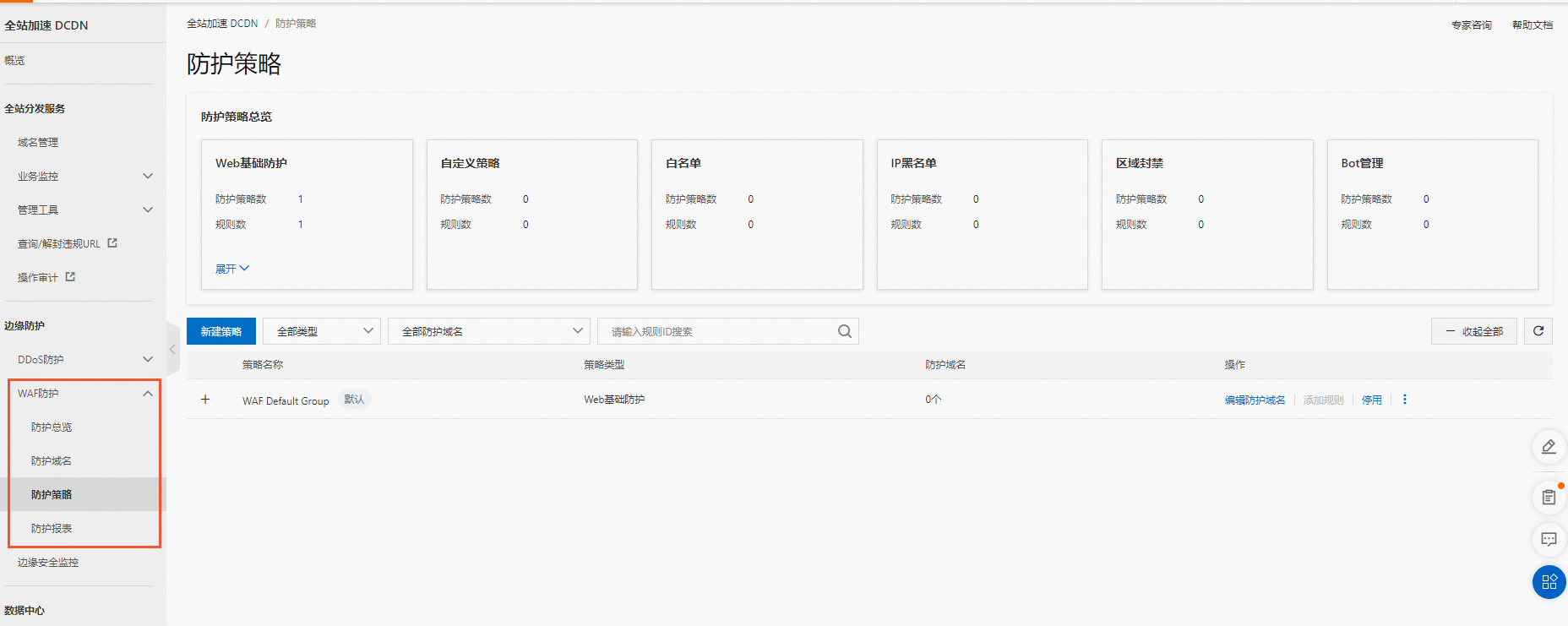Click external link icon beside 操作审计
This screenshot has width=1568, height=626.
[70, 277]
